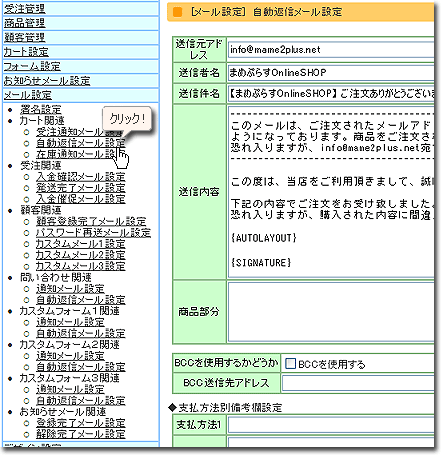Open カスタムメール3設定 link
This screenshot has height=455, width=441.
pyautogui.click(x=81, y=266)
